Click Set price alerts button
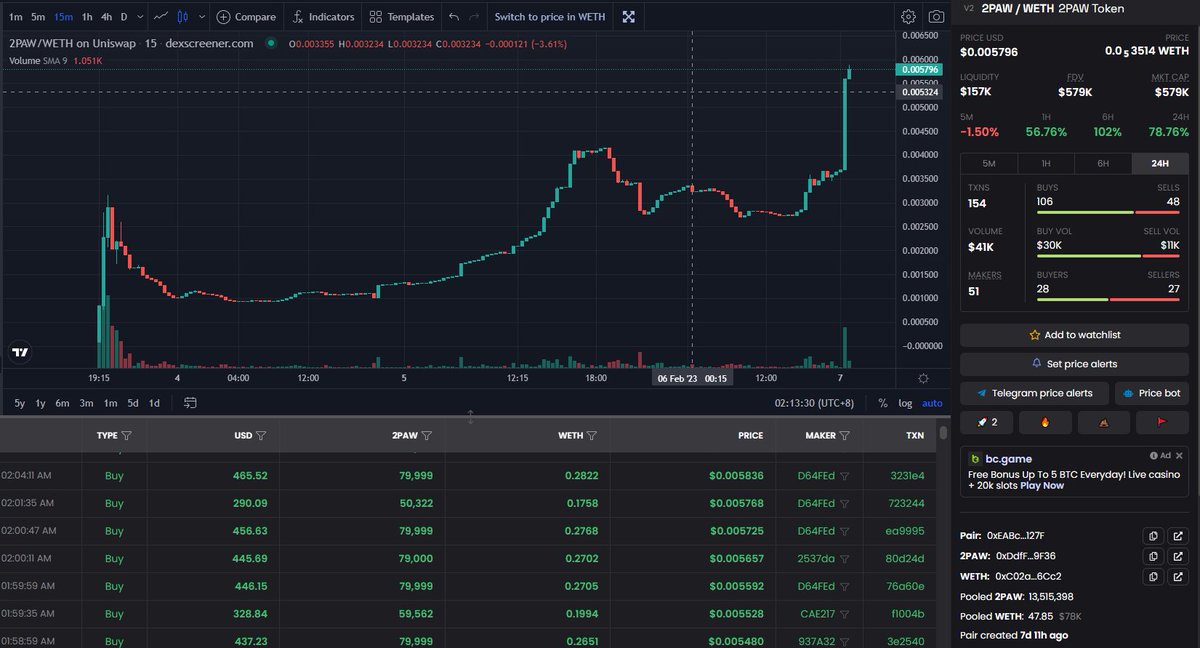Viewport: 1200px width, 648px height. [1074, 364]
